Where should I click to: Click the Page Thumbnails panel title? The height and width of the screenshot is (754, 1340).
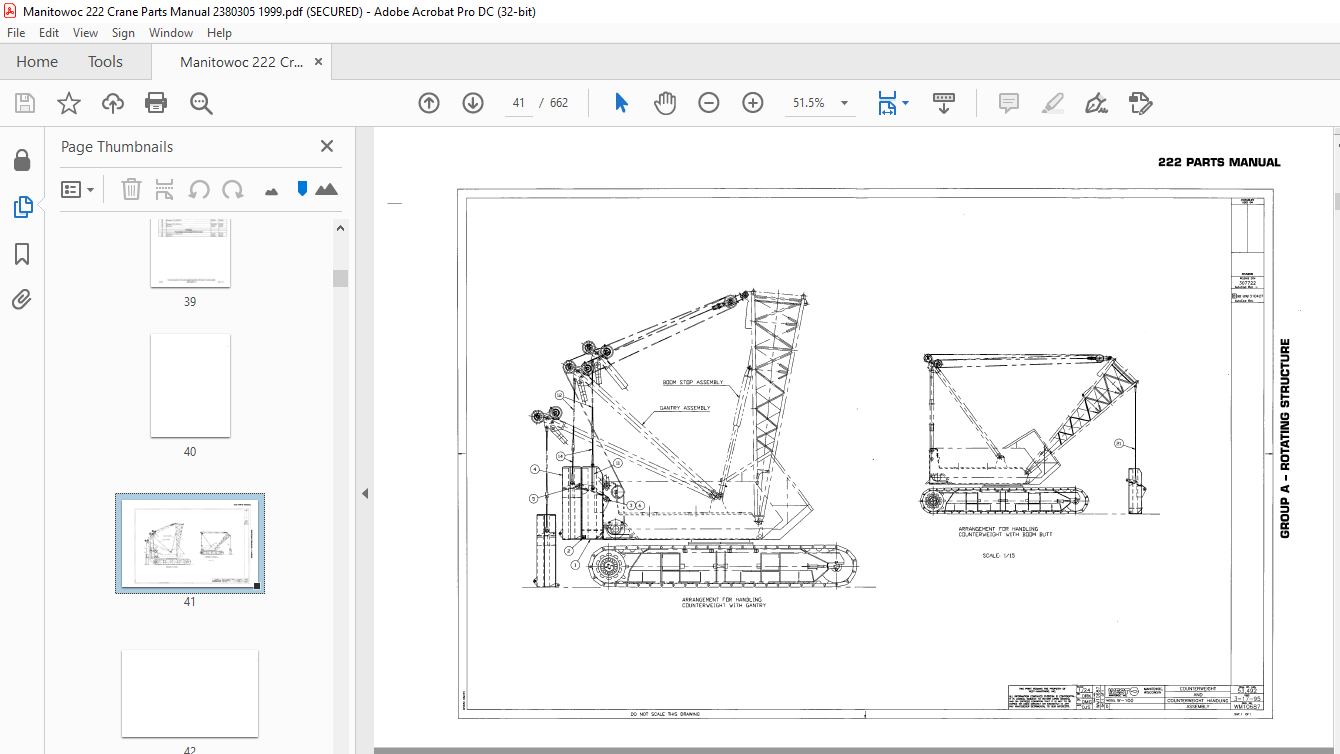tap(117, 147)
